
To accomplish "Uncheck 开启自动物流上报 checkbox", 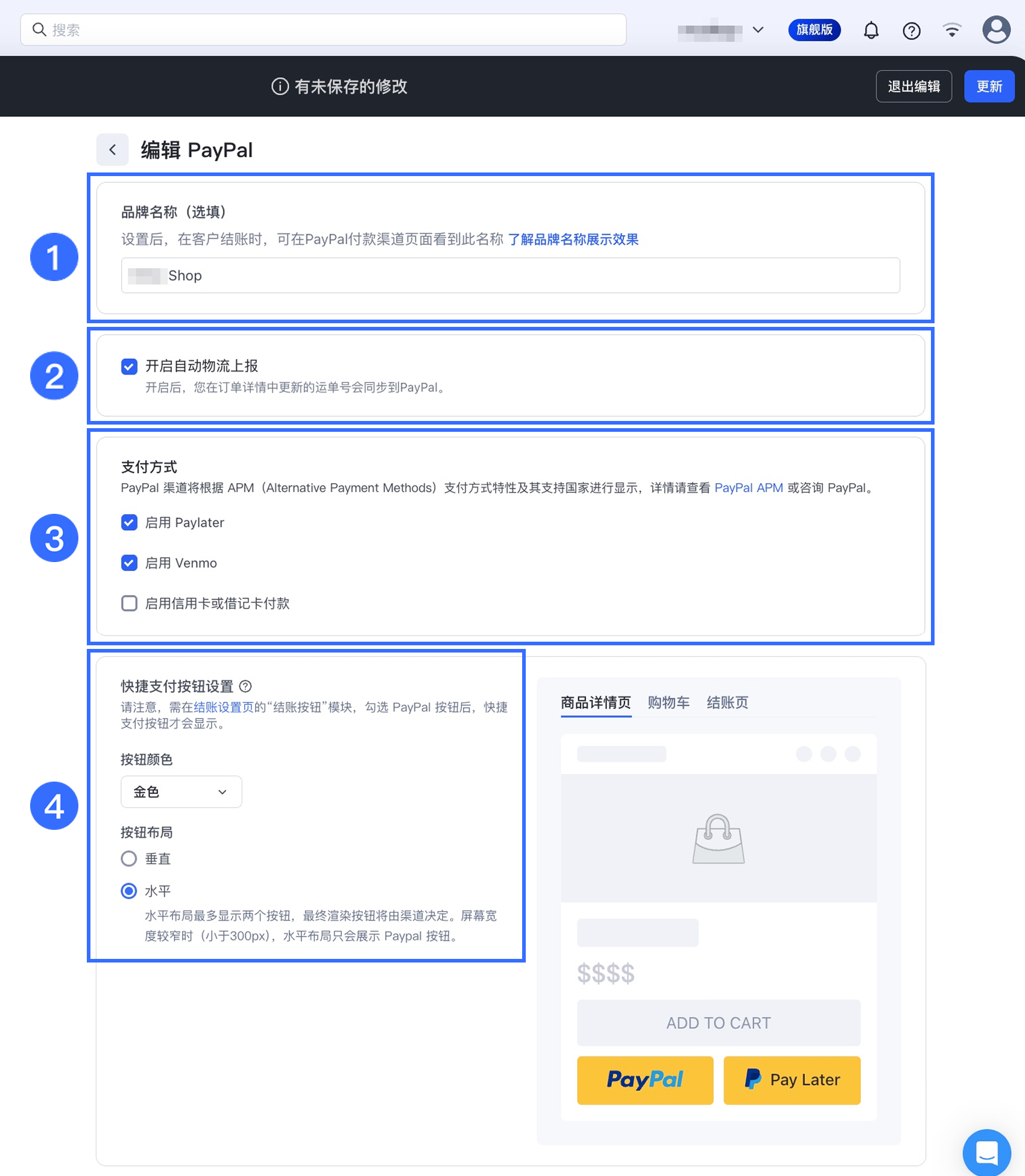I will pos(129,366).
